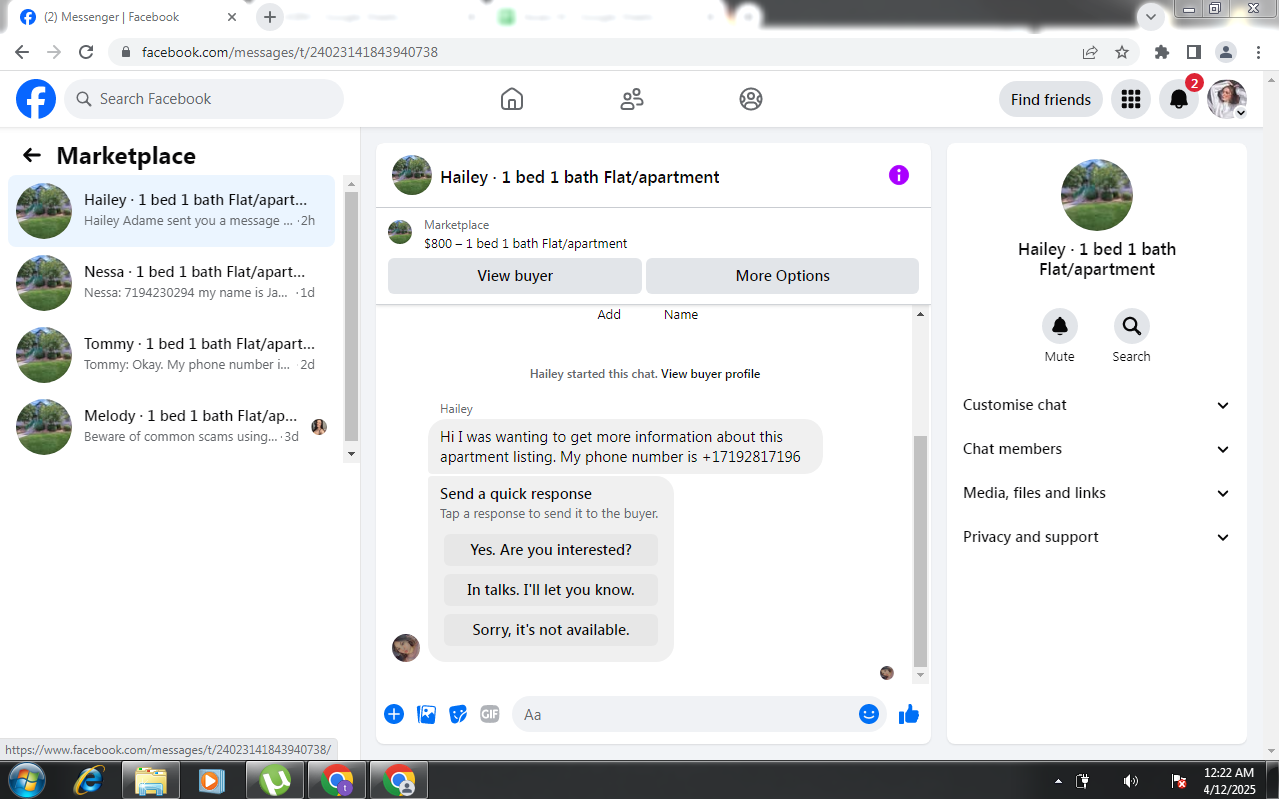Focus the Aa message input box
1279x799 pixels.
click(699, 714)
